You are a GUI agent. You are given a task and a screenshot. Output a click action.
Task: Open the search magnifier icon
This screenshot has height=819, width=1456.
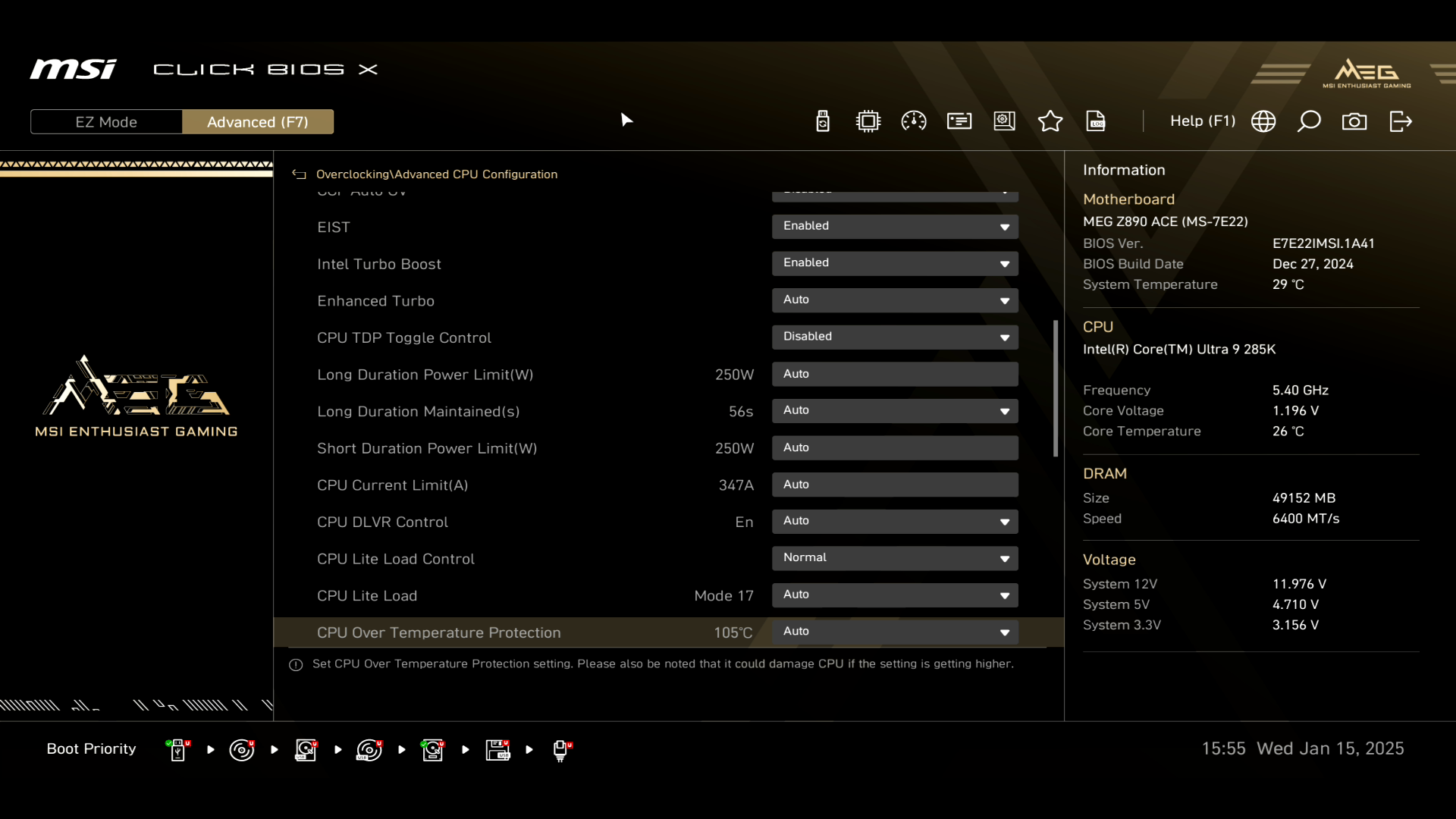tap(1309, 121)
